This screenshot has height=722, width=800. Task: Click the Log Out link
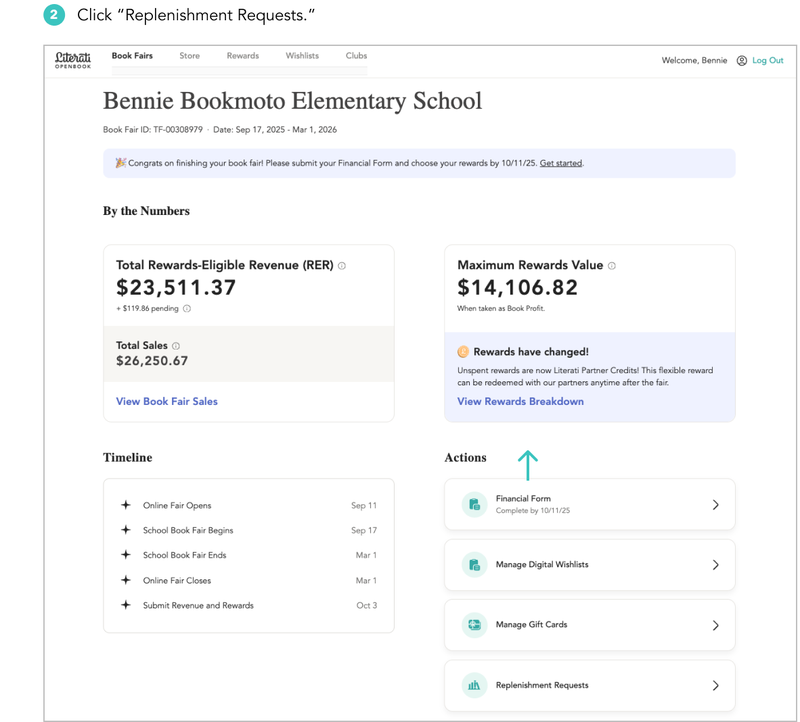click(x=768, y=60)
